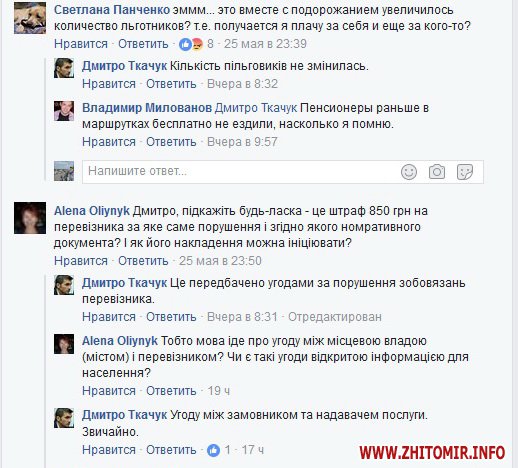
Task: Open timestamp '25 мая в 23:50'
Action: point(220,261)
